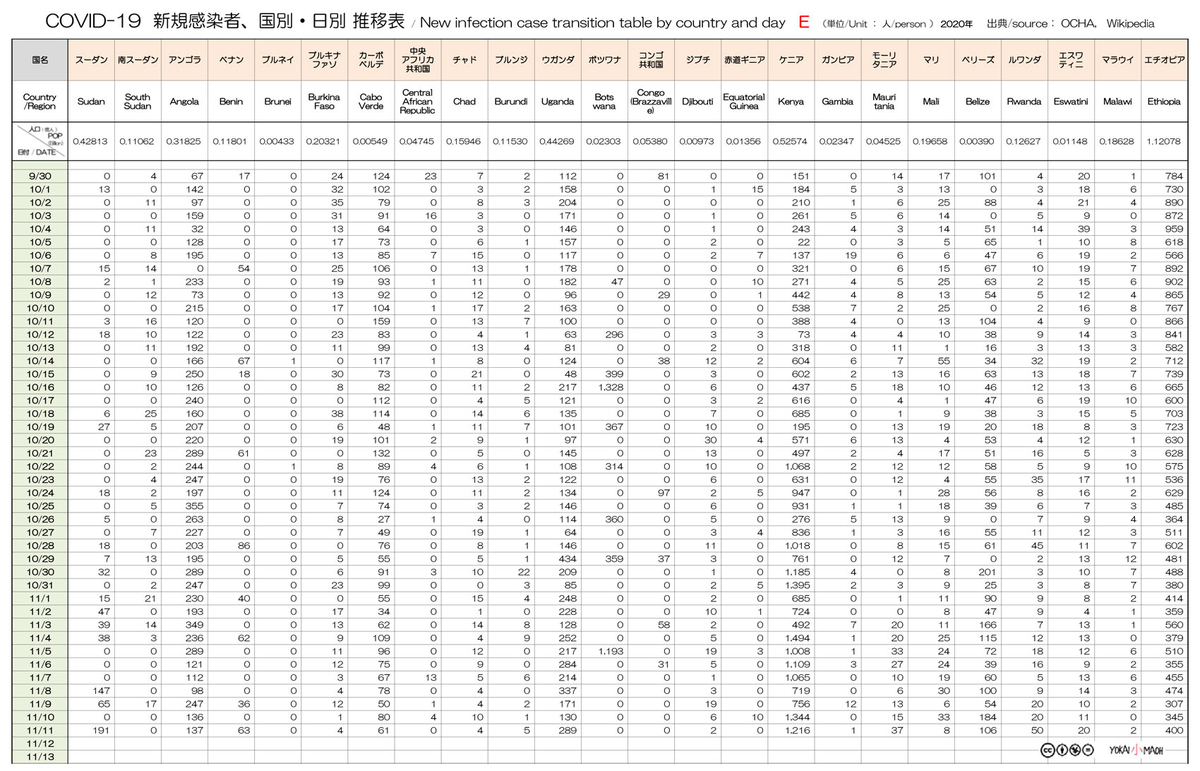Click the Cabo Verde column header
1200x771 pixels.
370,102
